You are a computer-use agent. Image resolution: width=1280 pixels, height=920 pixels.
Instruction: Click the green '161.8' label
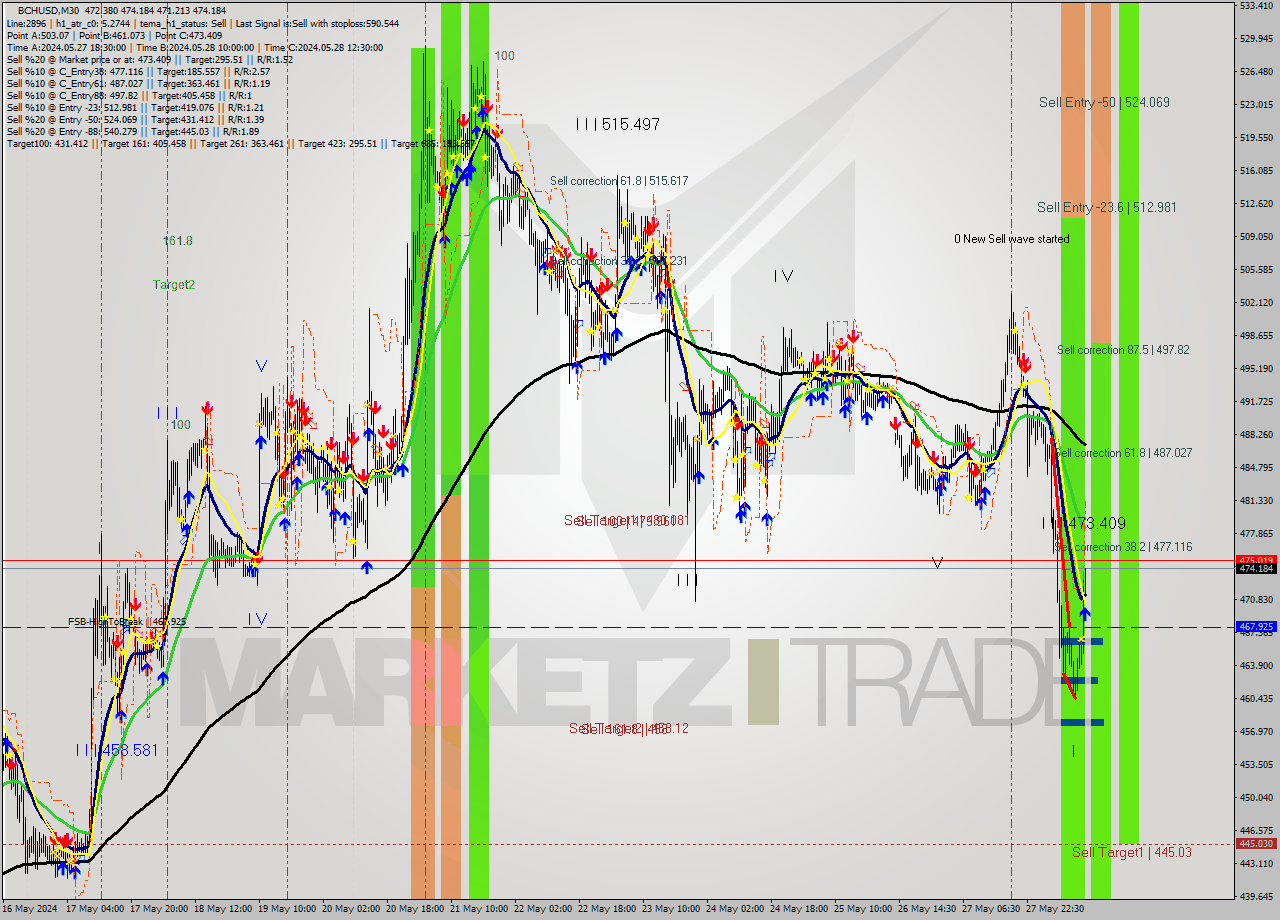click(x=178, y=241)
